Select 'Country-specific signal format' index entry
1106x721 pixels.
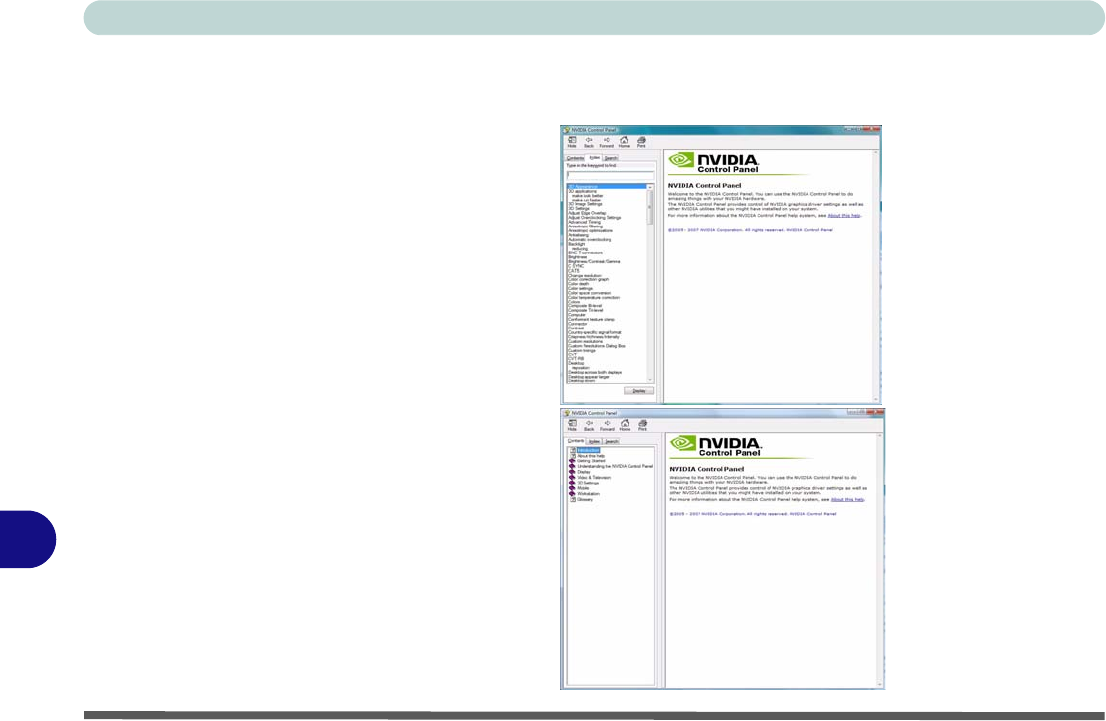click(x=595, y=332)
